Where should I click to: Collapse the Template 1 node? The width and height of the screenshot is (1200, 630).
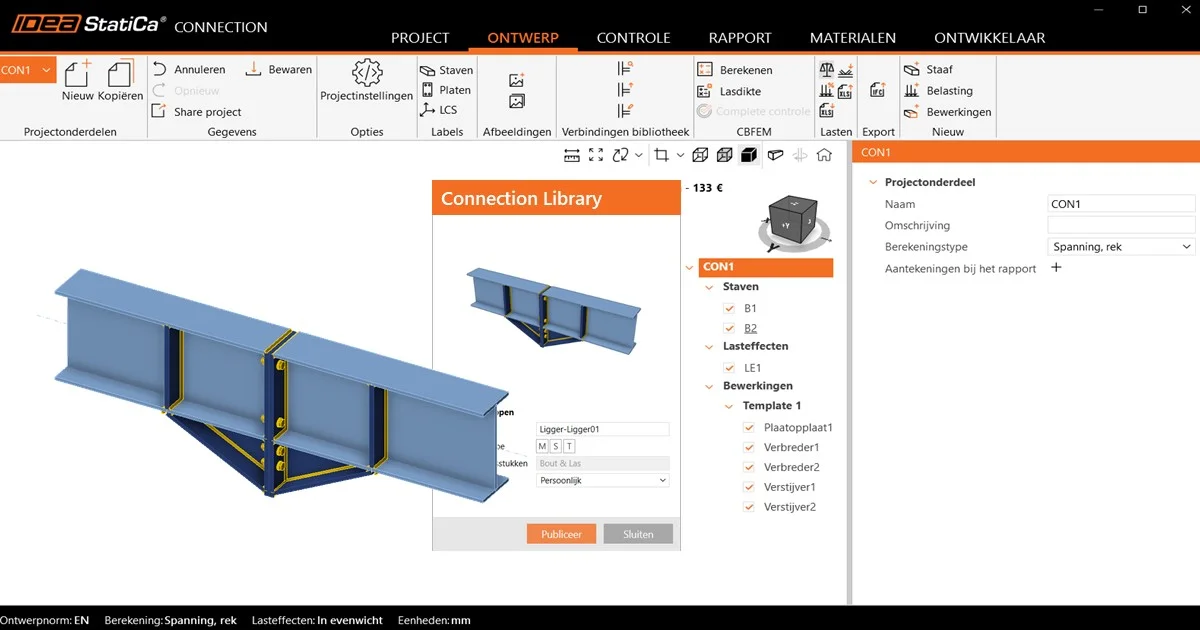729,406
